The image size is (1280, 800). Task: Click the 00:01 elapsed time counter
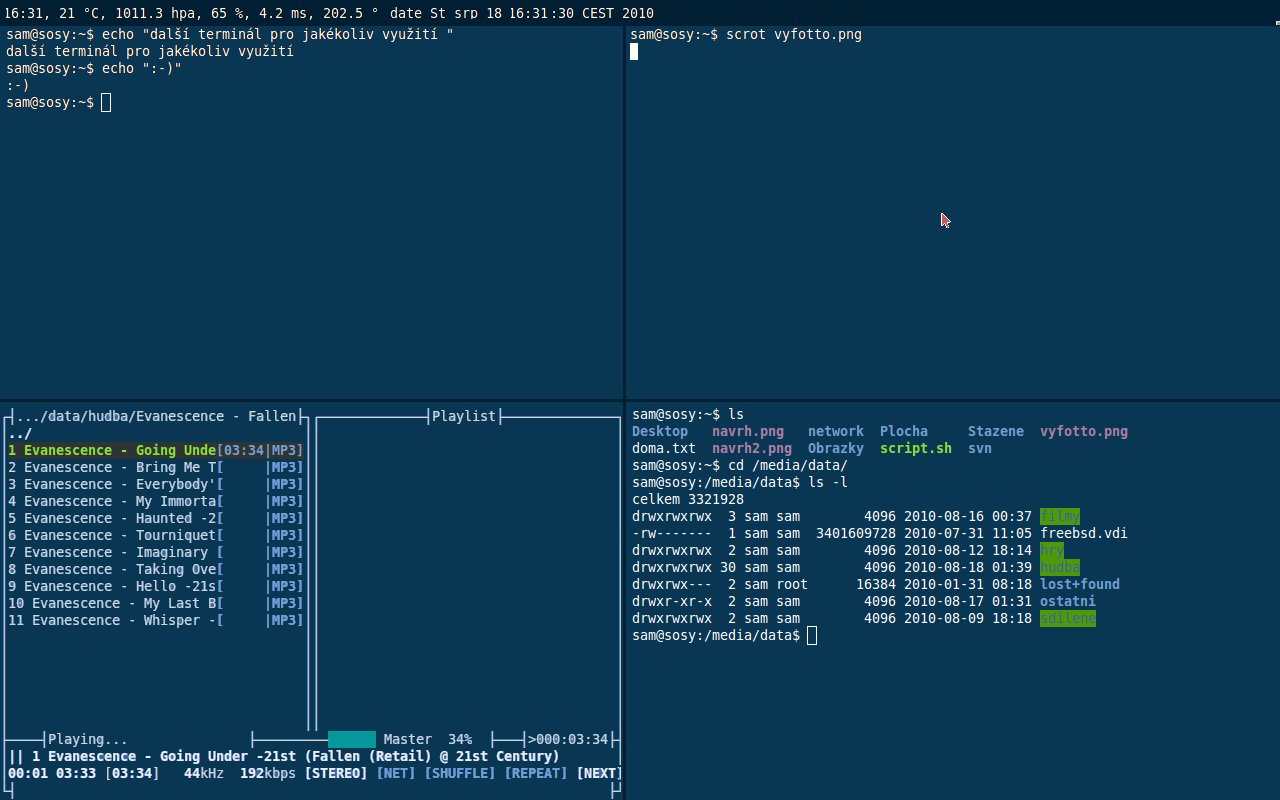click(28, 773)
